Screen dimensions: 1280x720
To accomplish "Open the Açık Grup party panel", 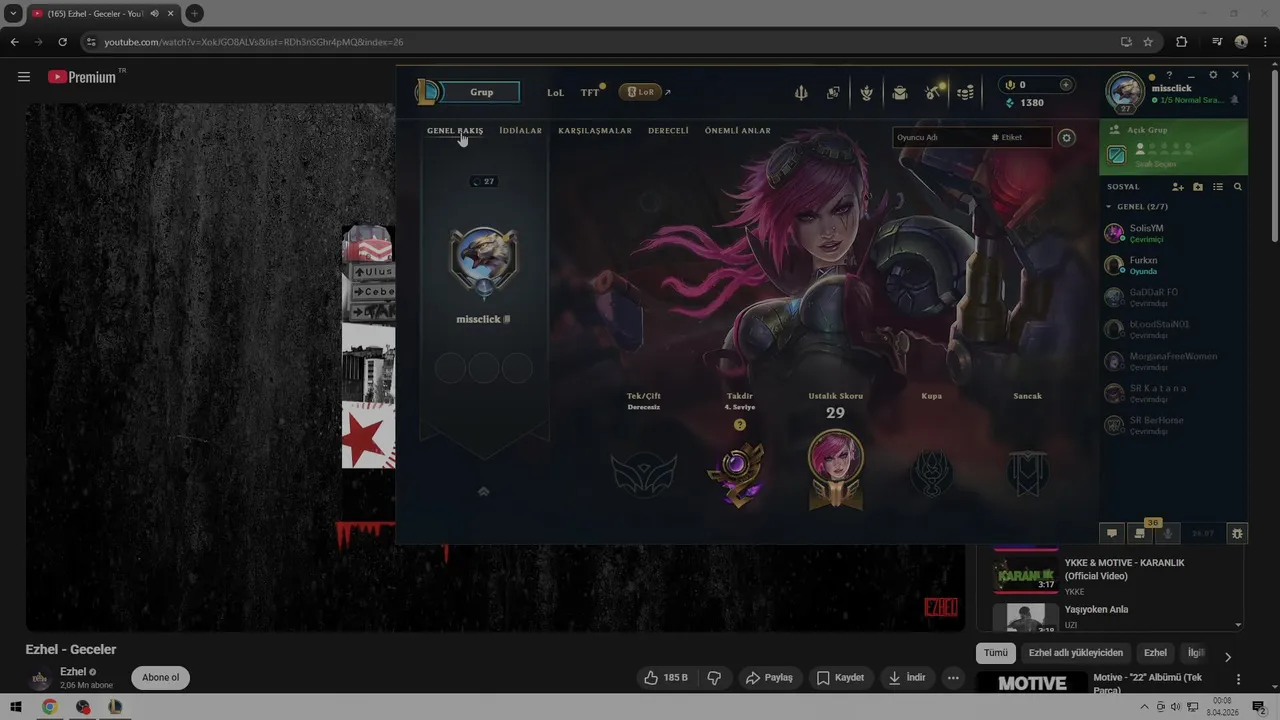I will click(1173, 147).
